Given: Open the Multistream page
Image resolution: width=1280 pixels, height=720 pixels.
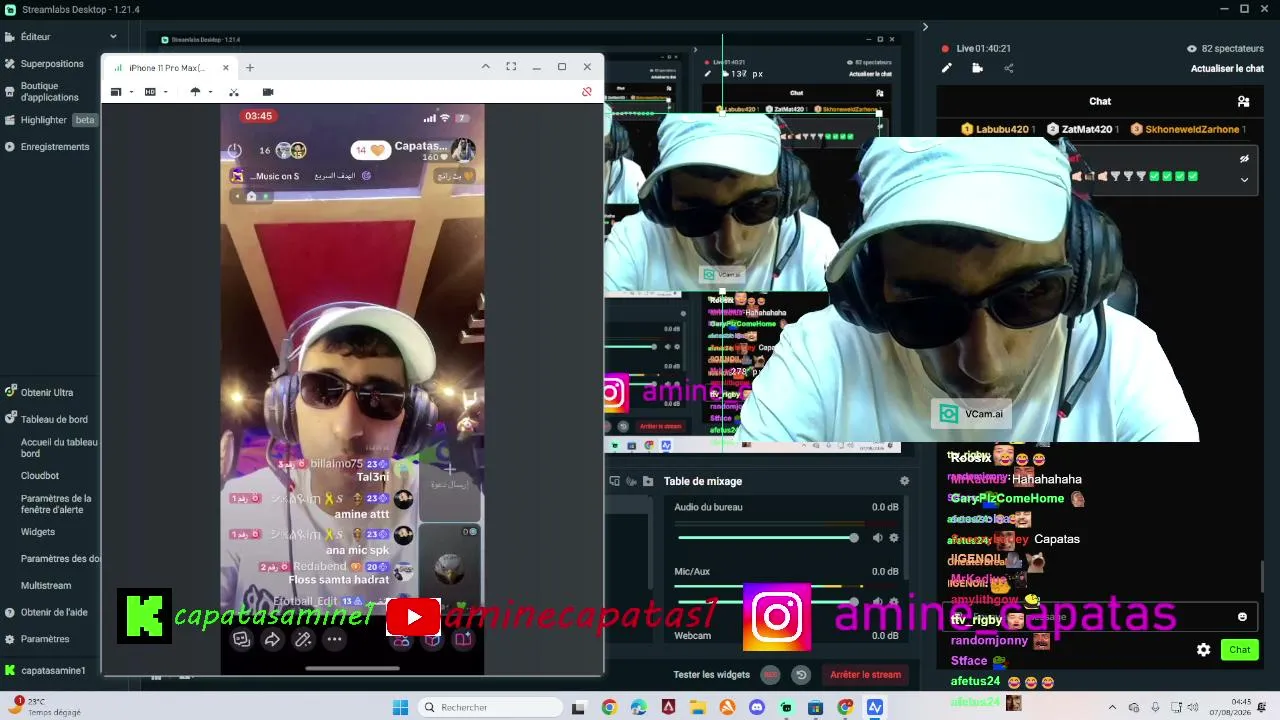Looking at the screenshot, I should click(x=46, y=586).
